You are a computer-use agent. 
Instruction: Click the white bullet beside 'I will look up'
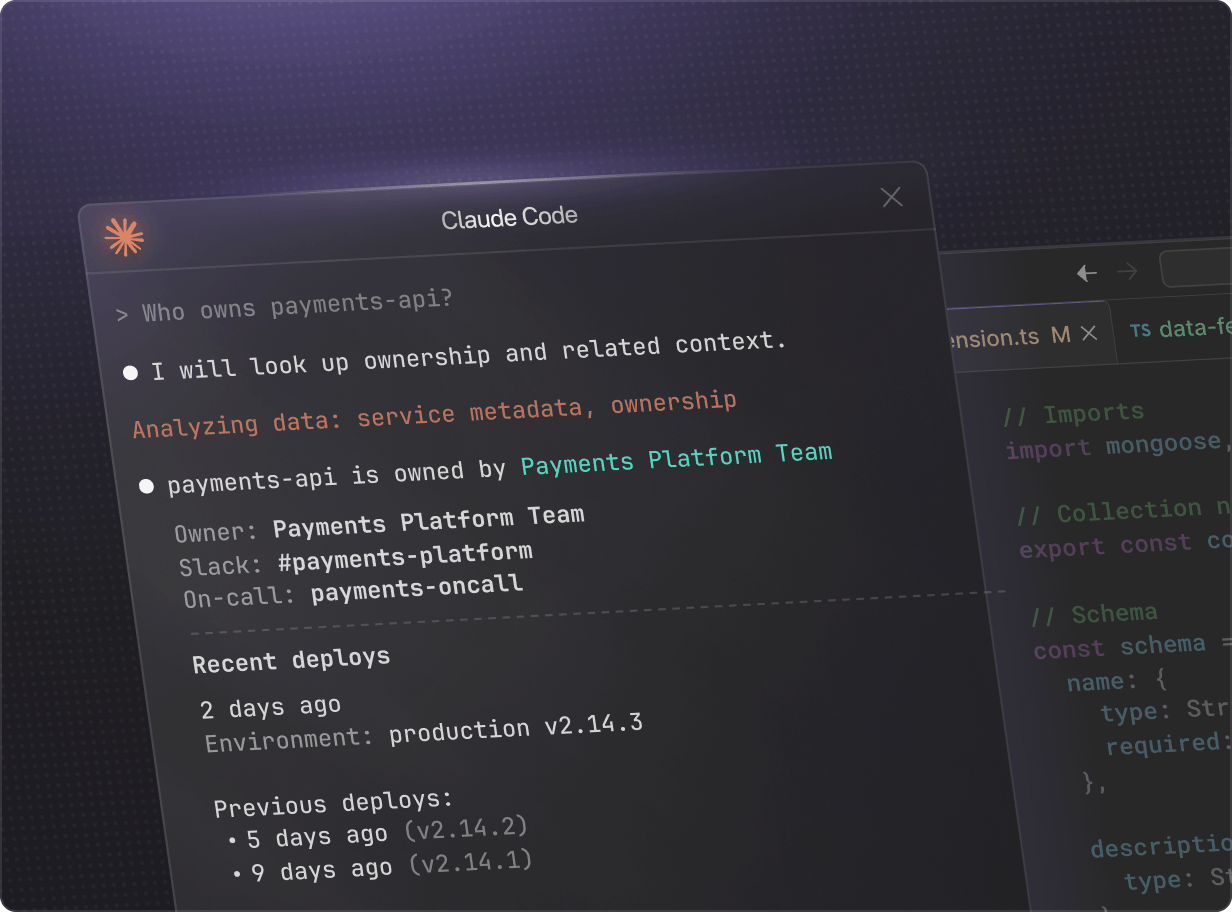coord(130,373)
